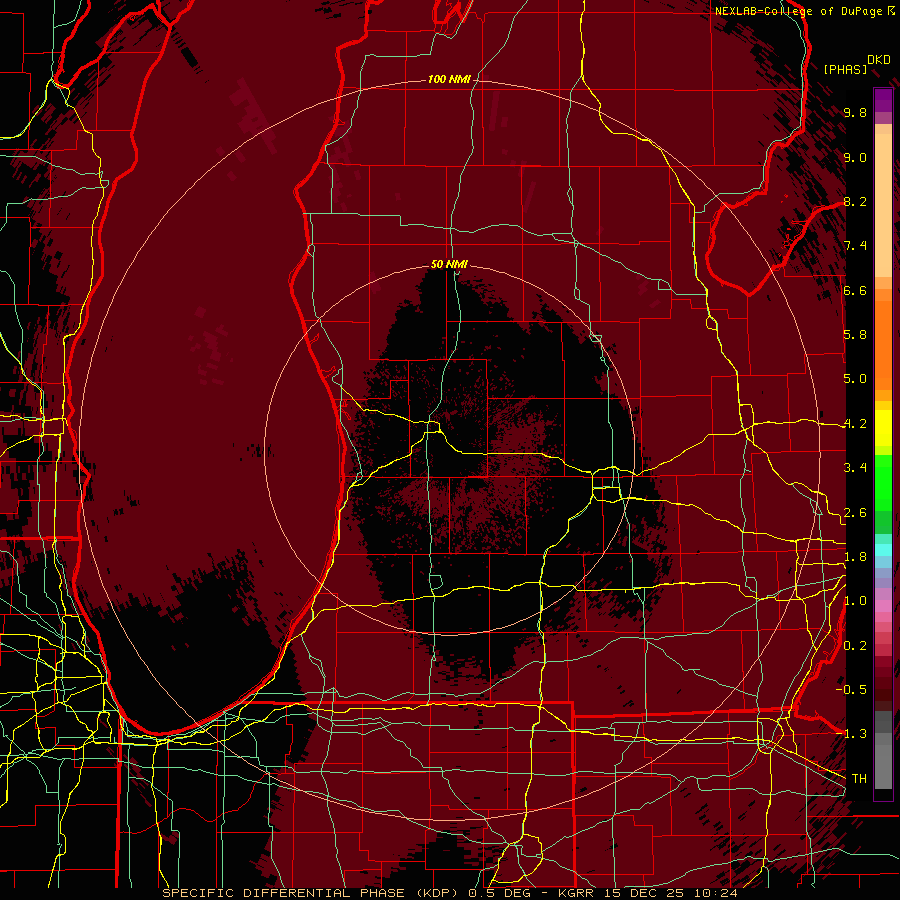Click the 1.8 value on color scale
Image resolution: width=900 pixels, height=900 pixels.
[855, 557]
